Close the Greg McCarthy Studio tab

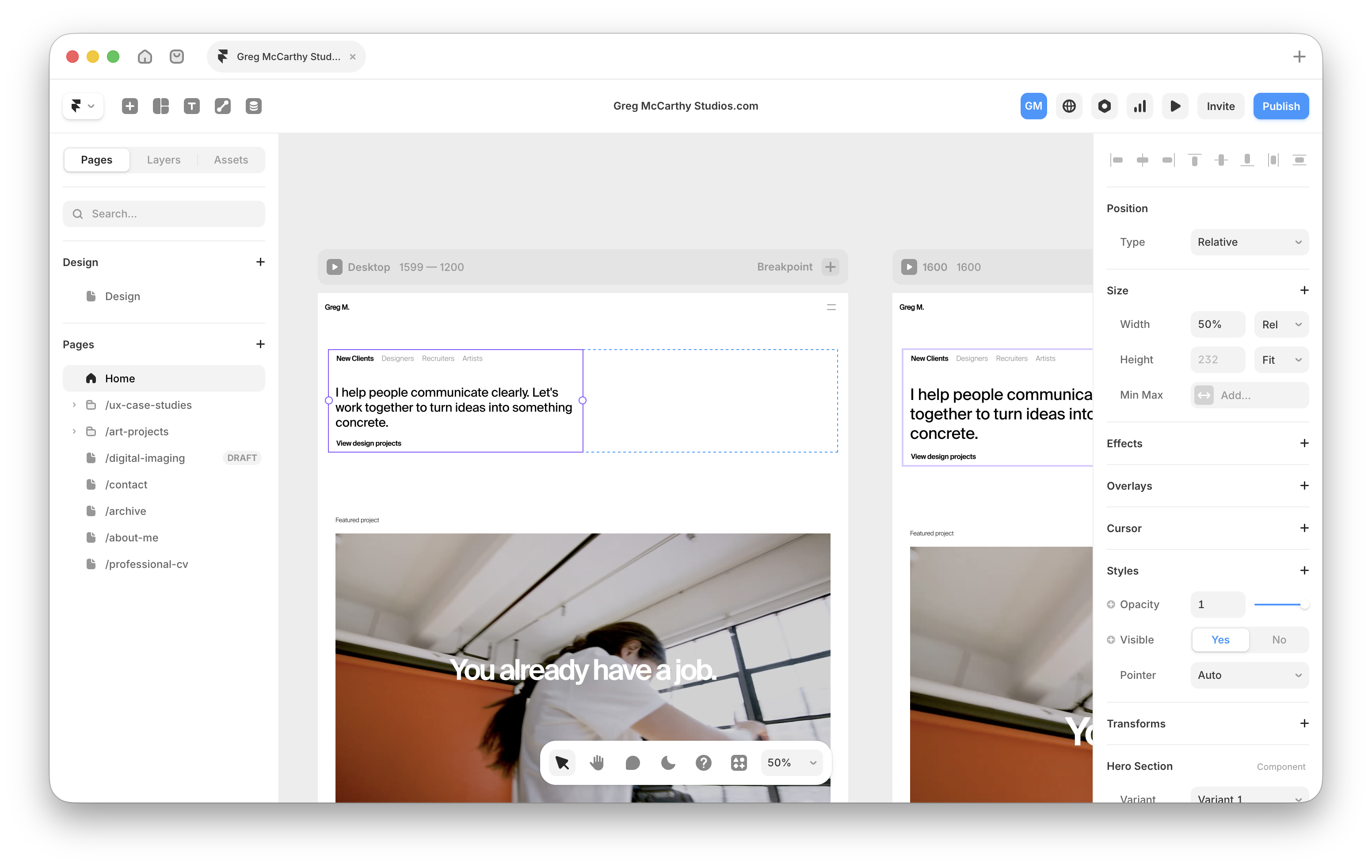pos(353,57)
